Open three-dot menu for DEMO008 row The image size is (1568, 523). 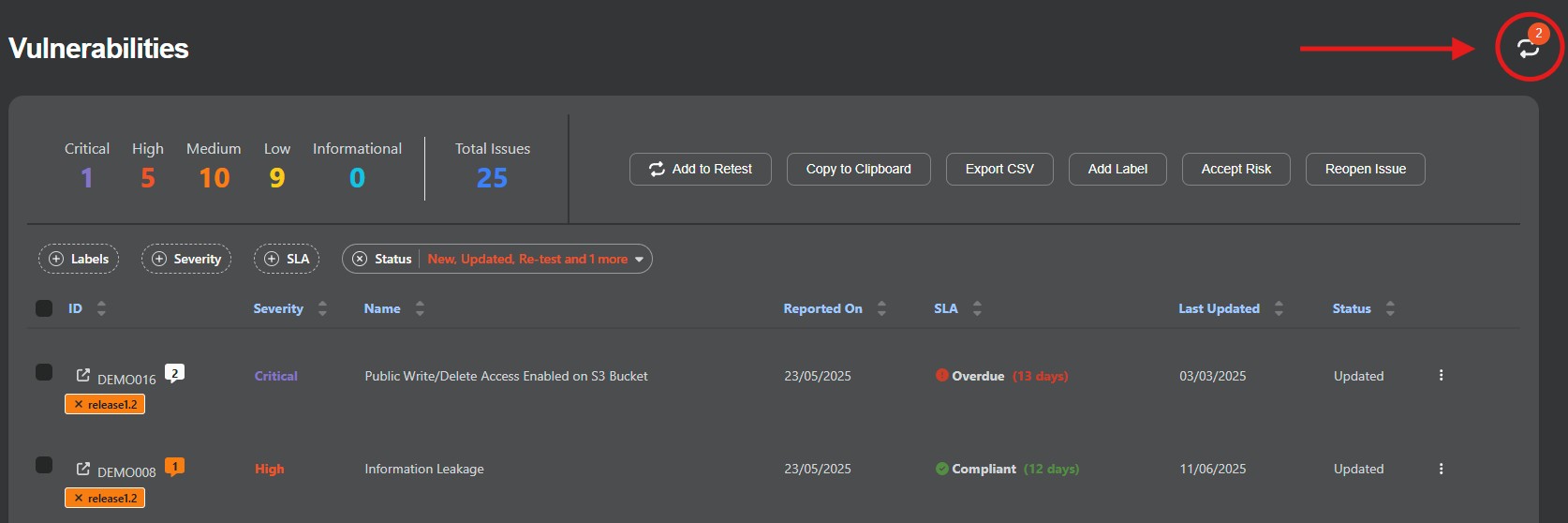click(x=1441, y=469)
